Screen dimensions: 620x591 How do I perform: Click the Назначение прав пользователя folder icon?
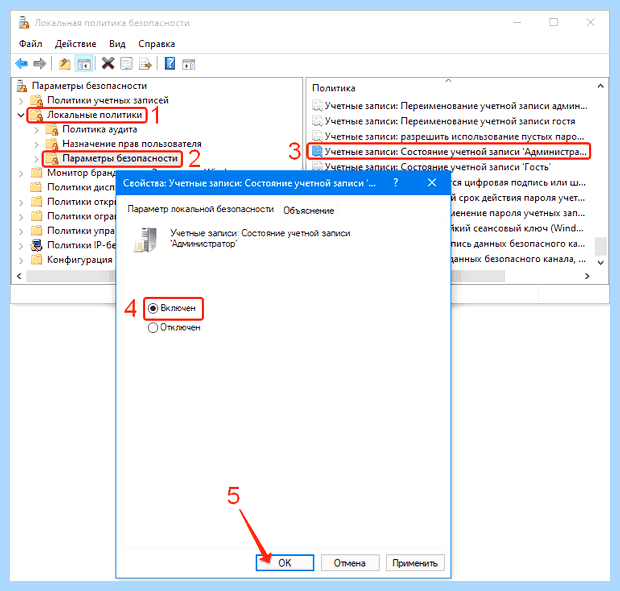[x=51, y=144]
